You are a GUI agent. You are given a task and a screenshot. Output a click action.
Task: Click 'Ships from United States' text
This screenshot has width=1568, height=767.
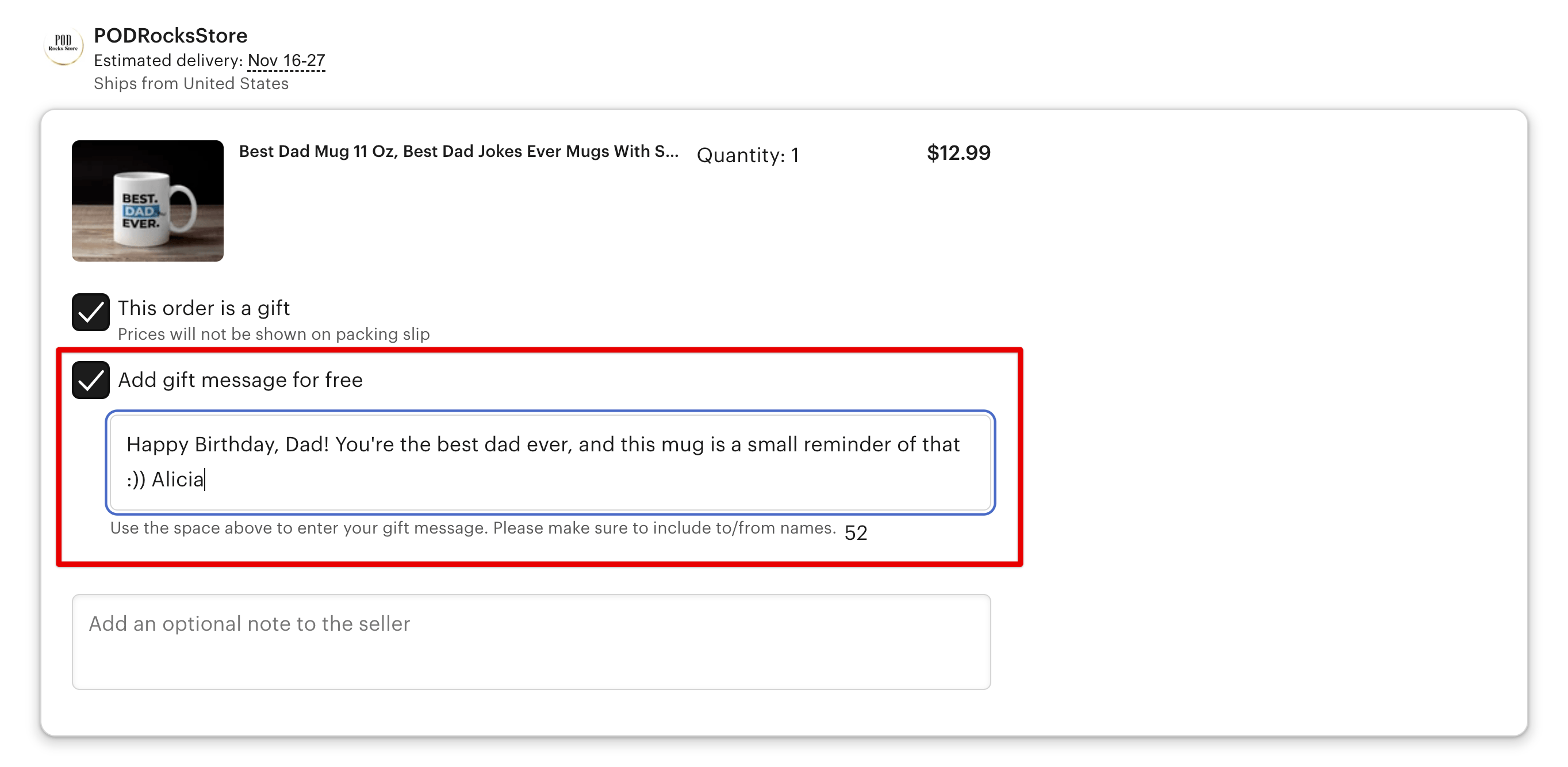click(x=190, y=83)
